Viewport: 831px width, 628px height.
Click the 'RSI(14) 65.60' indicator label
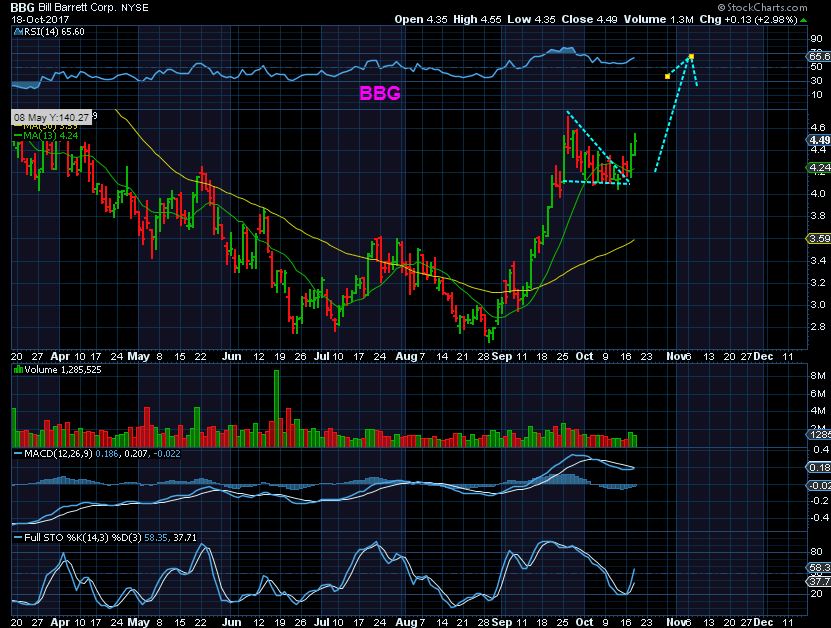point(54,32)
